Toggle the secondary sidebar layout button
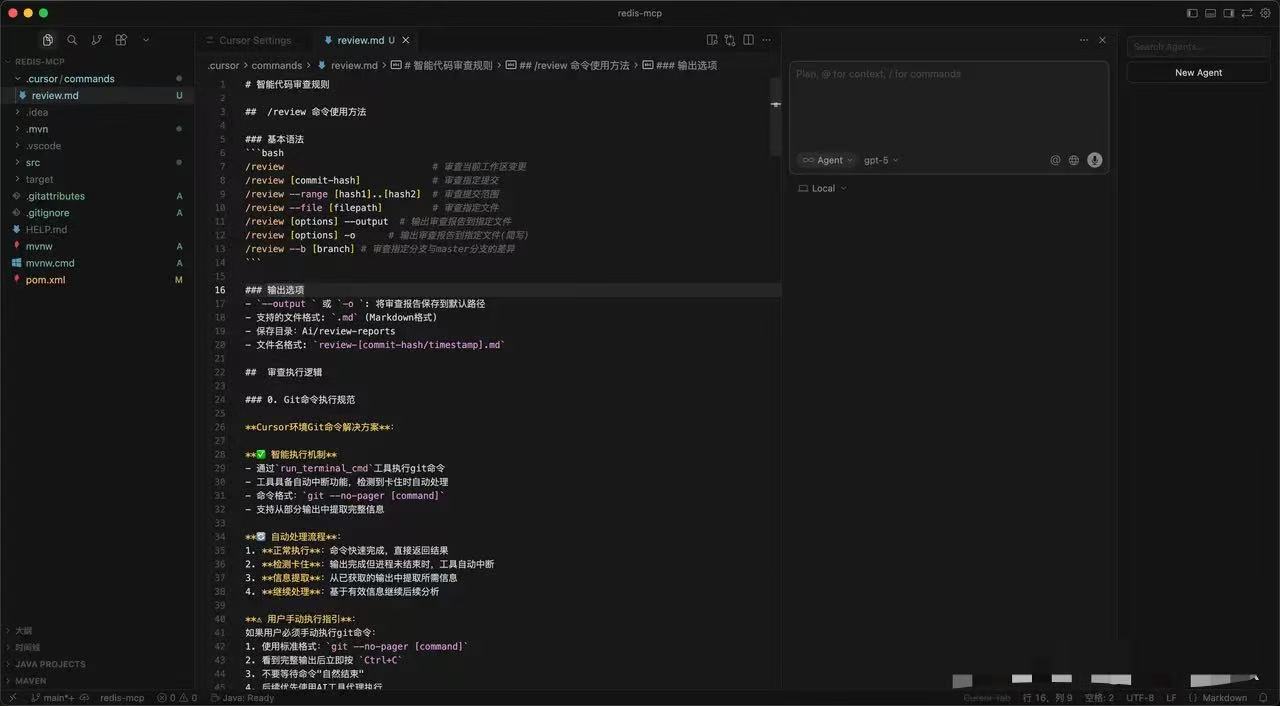 1229,13
